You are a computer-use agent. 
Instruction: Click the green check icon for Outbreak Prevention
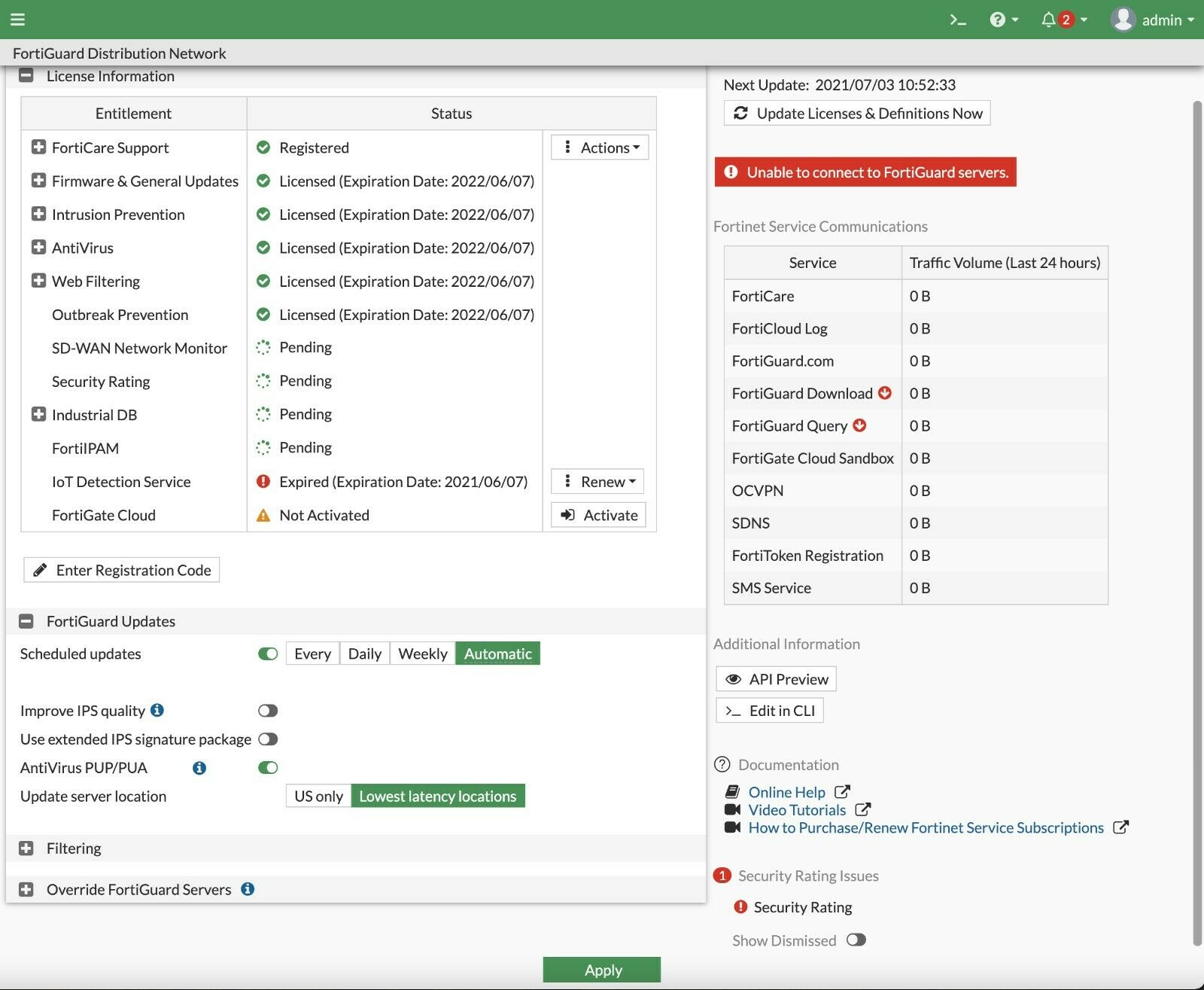263,314
